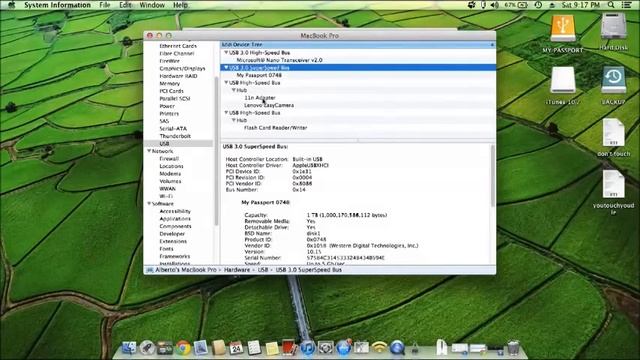Open QuickTime Player in the Dock
This screenshot has height=360, width=640.
pyautogui.click(x=397, y=348)
